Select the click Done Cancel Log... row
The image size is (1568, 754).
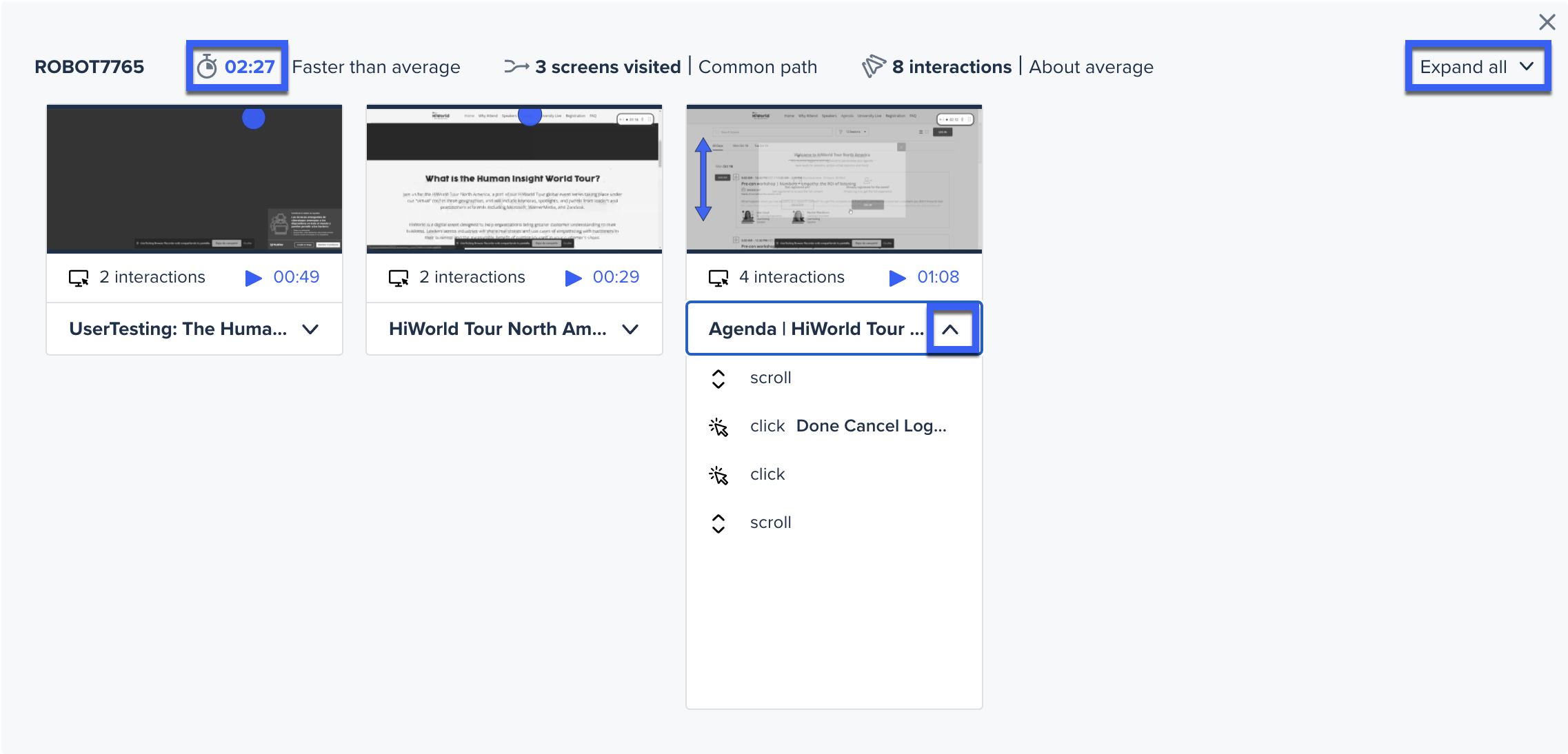point(834,427)
